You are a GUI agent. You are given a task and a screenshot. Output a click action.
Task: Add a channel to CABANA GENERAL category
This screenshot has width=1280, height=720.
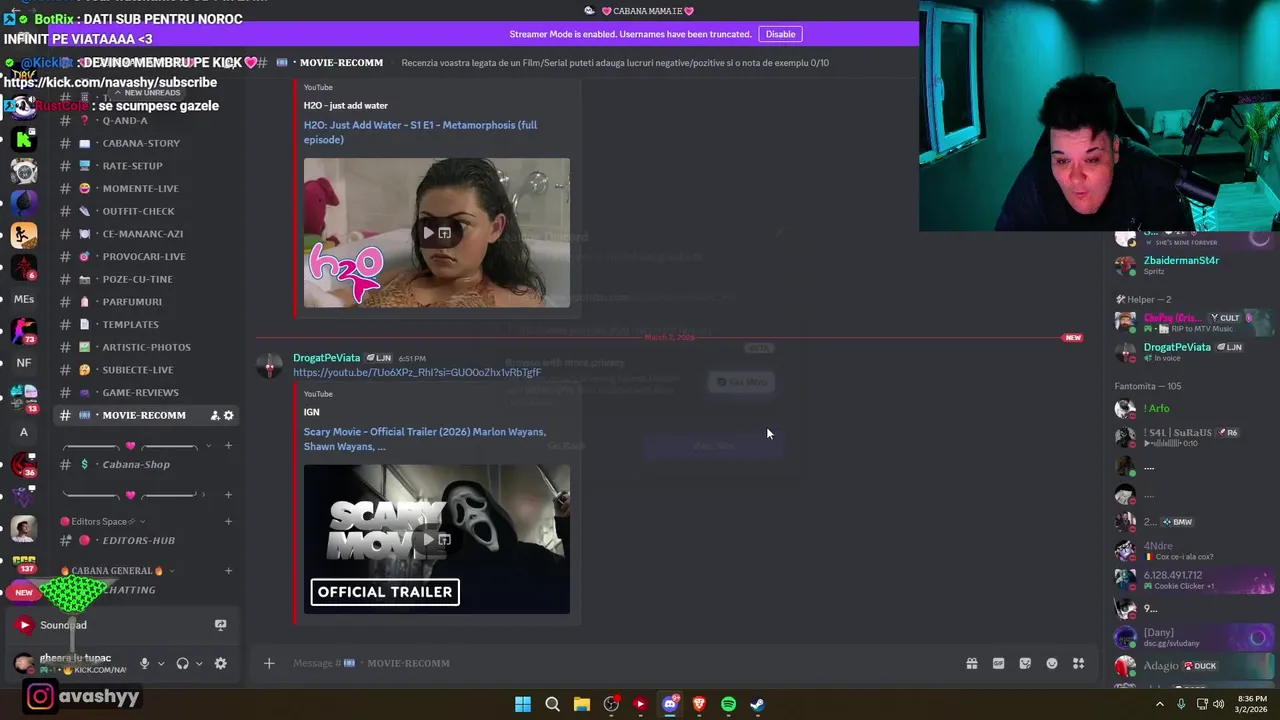228,571
